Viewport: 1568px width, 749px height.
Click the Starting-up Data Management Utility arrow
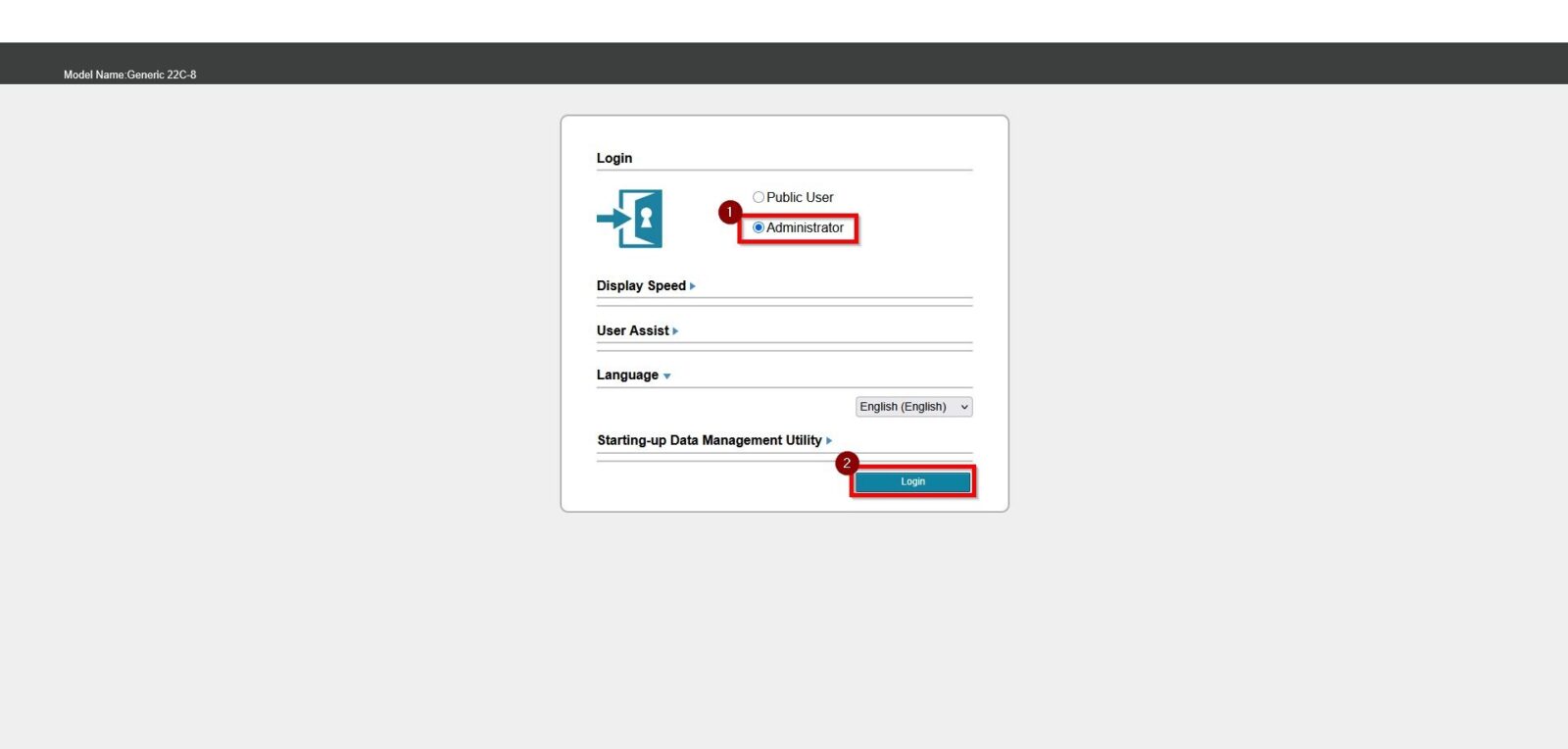(x=829, y=441)
